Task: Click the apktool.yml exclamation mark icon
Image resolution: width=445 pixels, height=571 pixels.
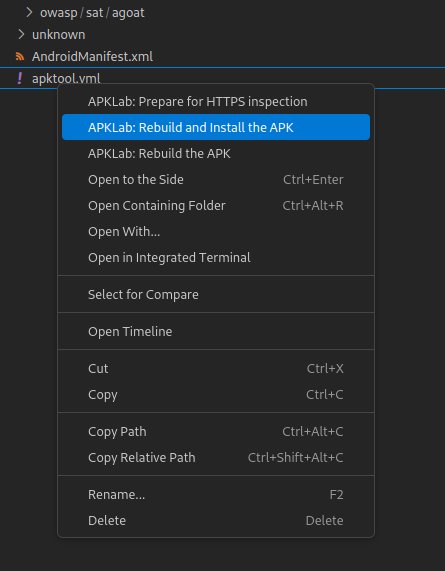Action: coord(20,78)
